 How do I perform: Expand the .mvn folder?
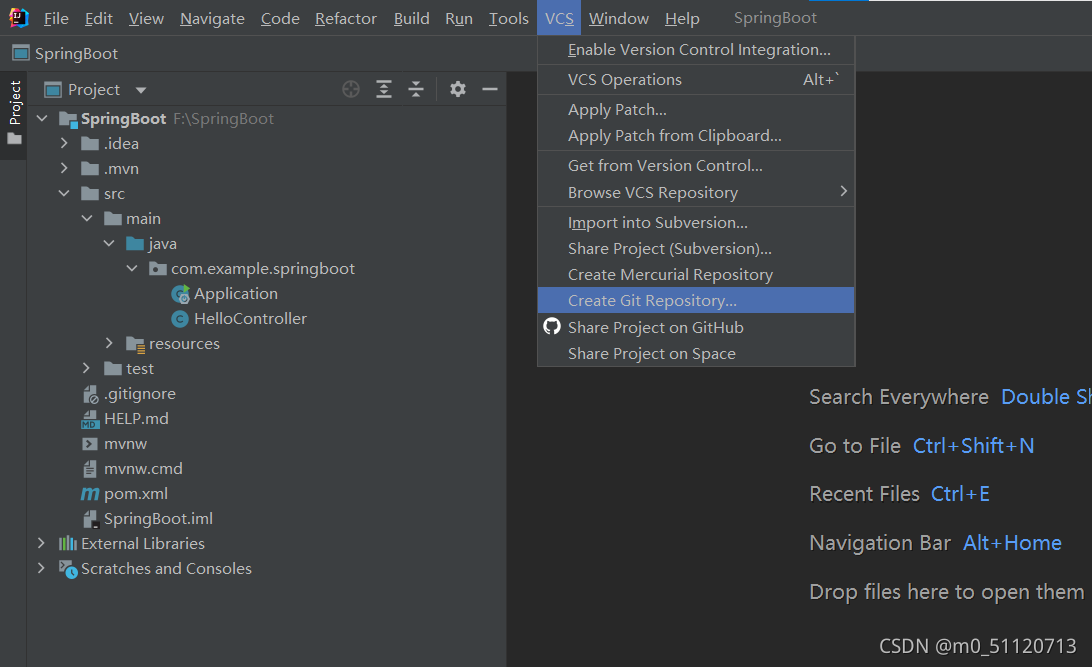coord(64,168)
